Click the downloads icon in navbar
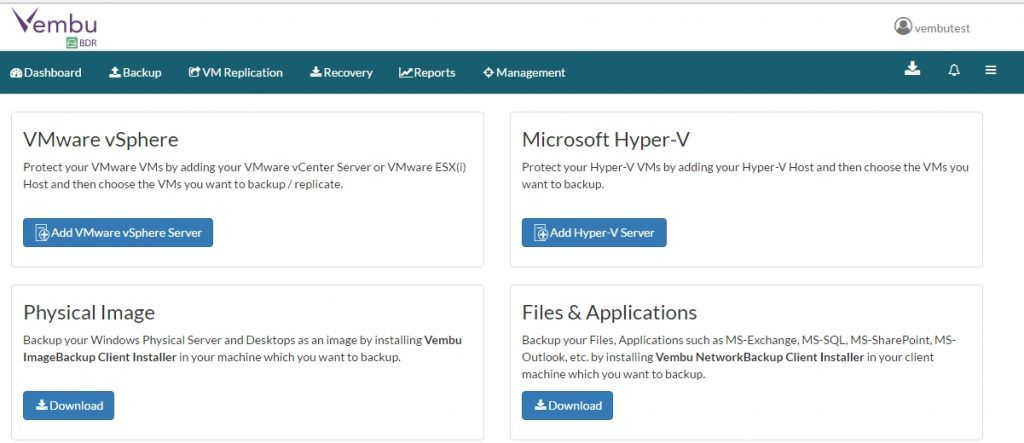The image size is (1024, 443). pyautogui.click(x=912, y=69)
